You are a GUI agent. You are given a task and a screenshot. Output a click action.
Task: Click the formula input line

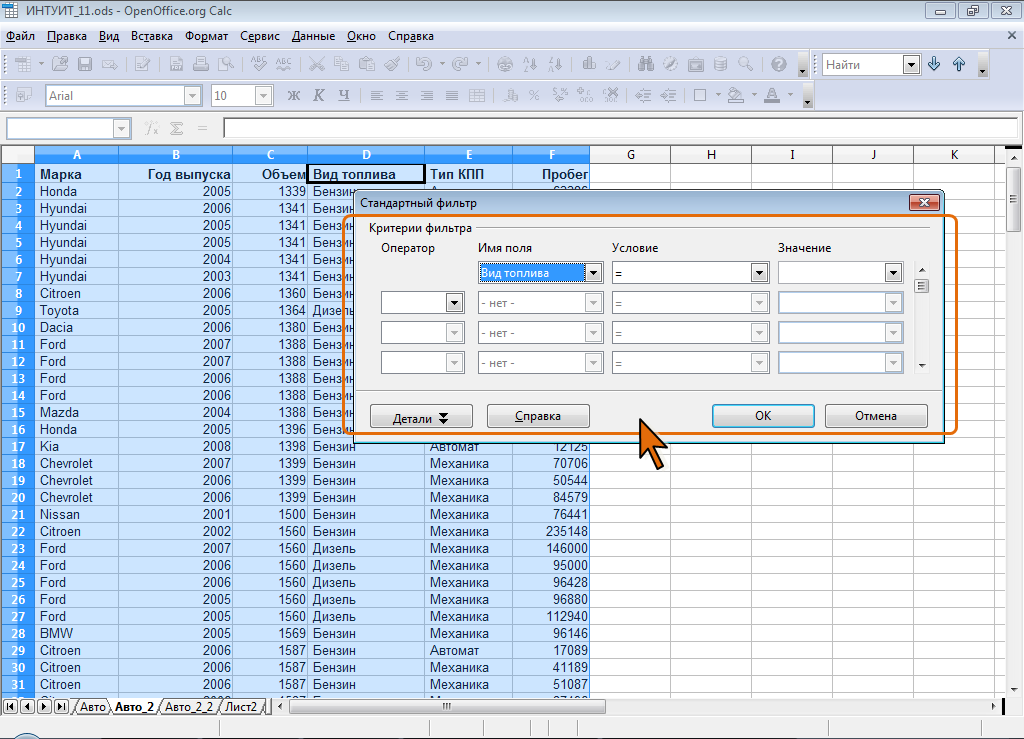tap(620, 128)
